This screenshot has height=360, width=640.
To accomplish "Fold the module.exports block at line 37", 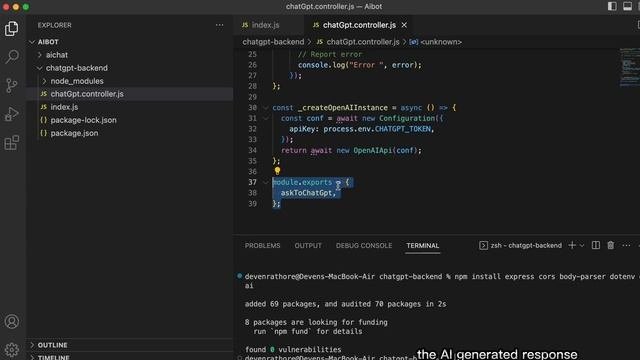I will 266,182.
